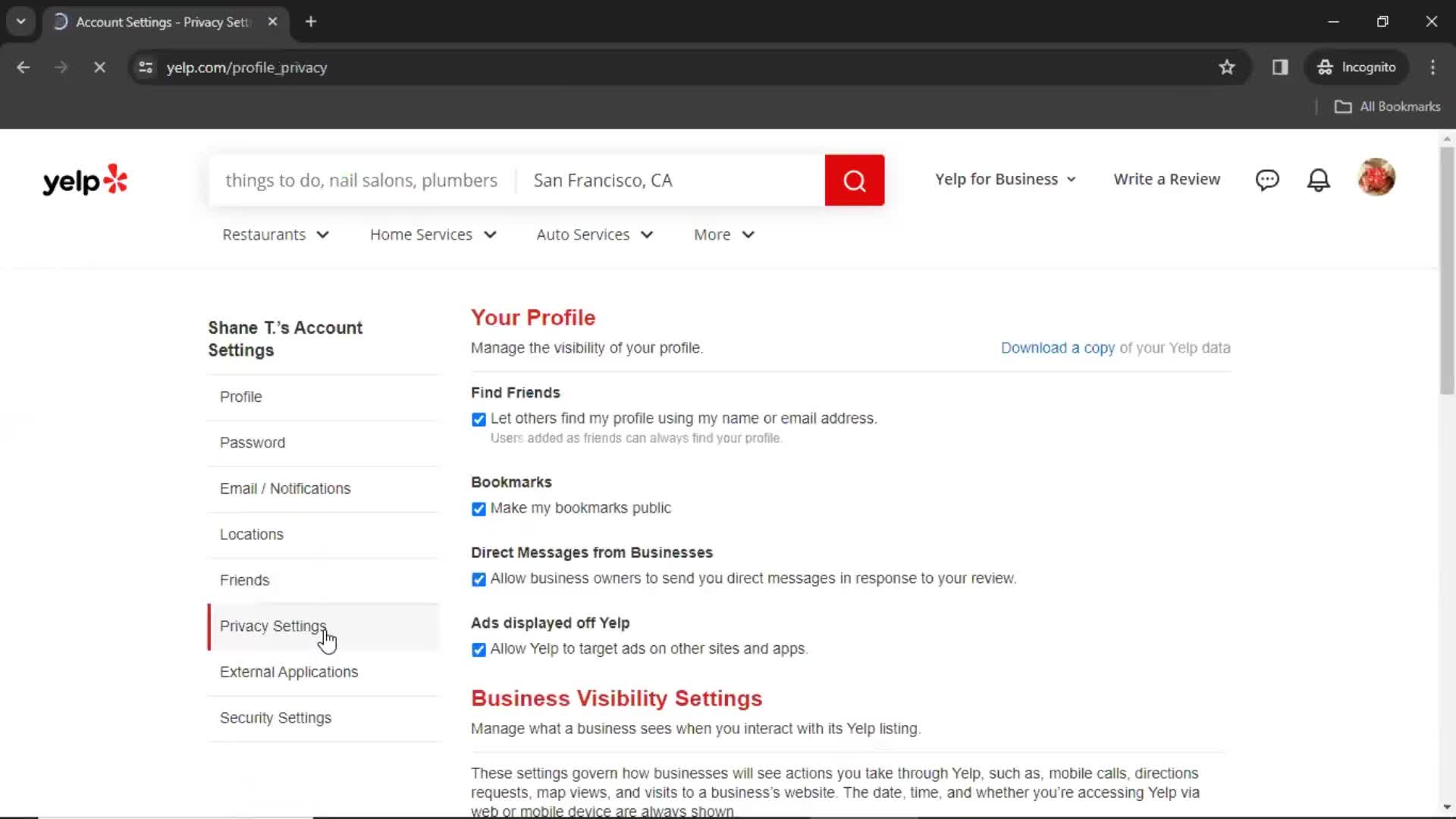
Task: Uncheck Allow business owners direct messages checkbox
Action: coord(479,579)
